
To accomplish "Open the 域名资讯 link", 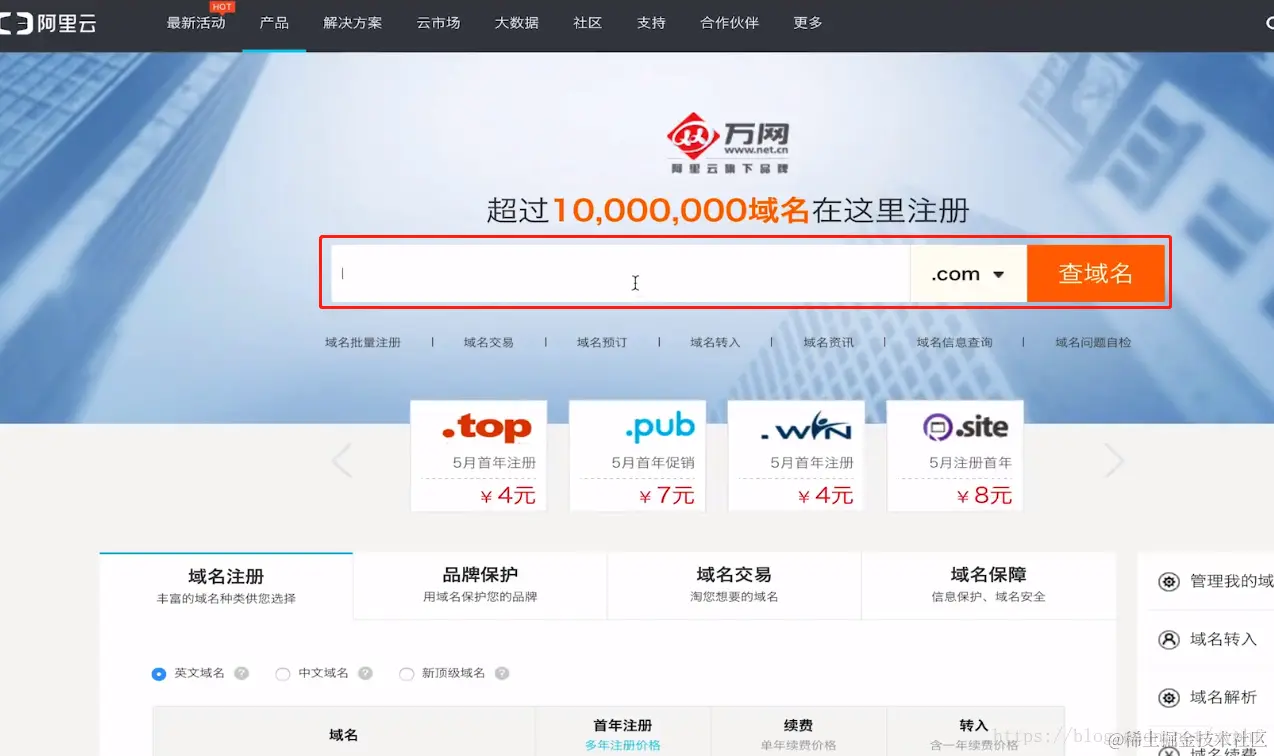I will tap(829, 342).
